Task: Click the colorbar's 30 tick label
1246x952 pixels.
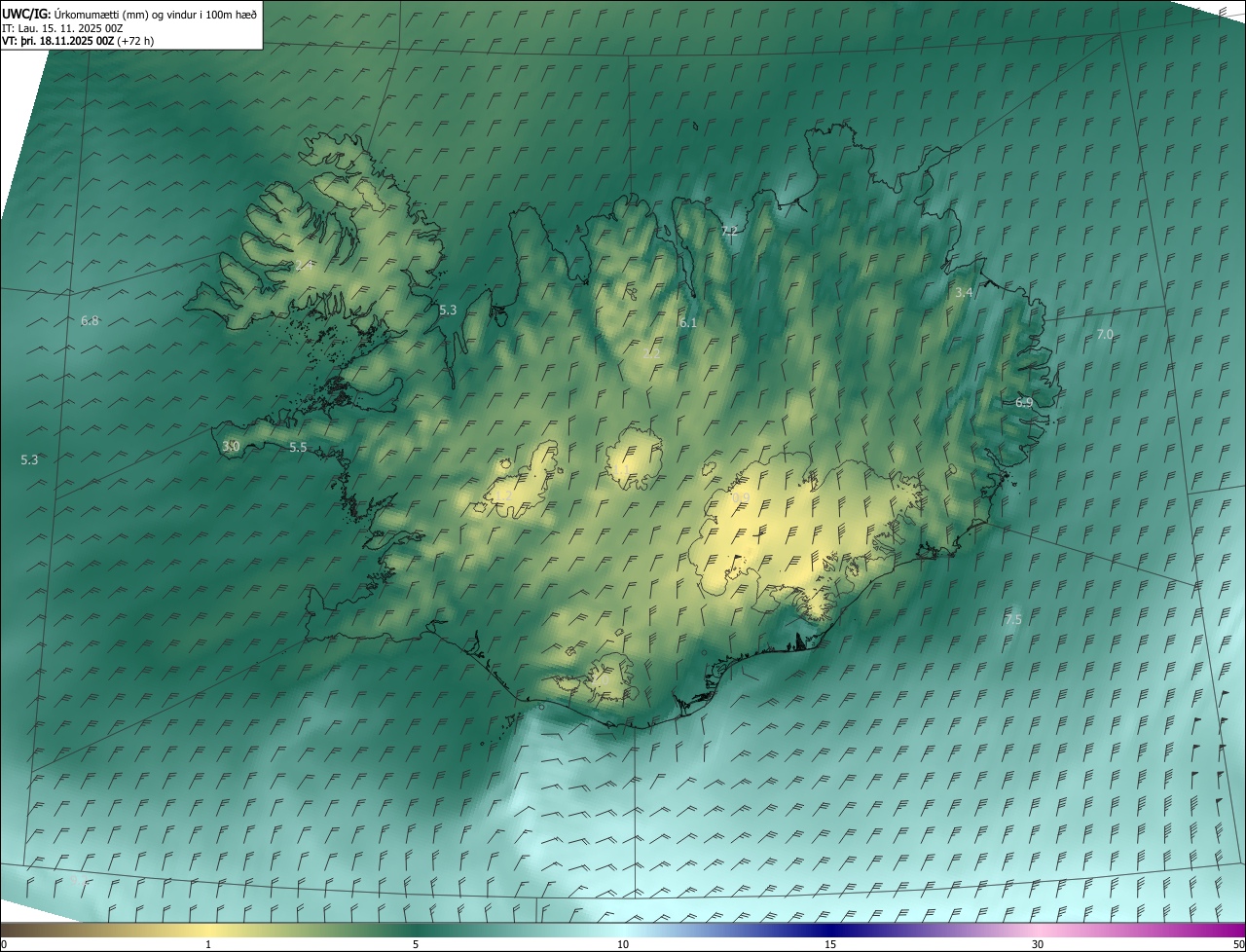Action: [1038, 944]
